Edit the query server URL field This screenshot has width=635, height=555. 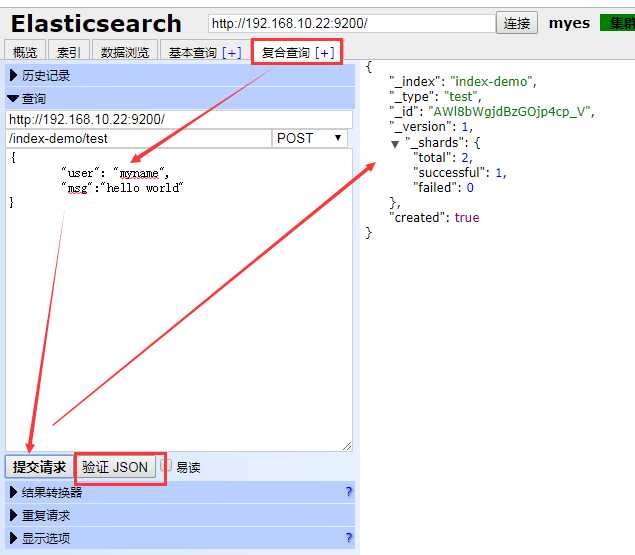179,120
